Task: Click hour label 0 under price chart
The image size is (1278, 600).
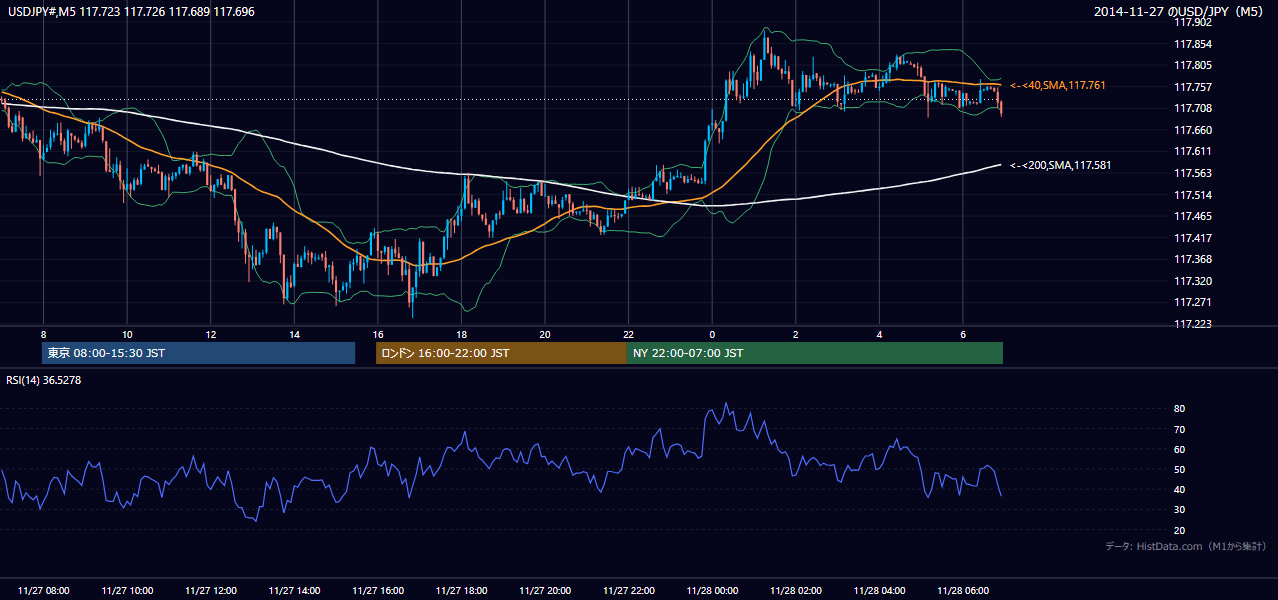Action: click(x=712, y=334)
